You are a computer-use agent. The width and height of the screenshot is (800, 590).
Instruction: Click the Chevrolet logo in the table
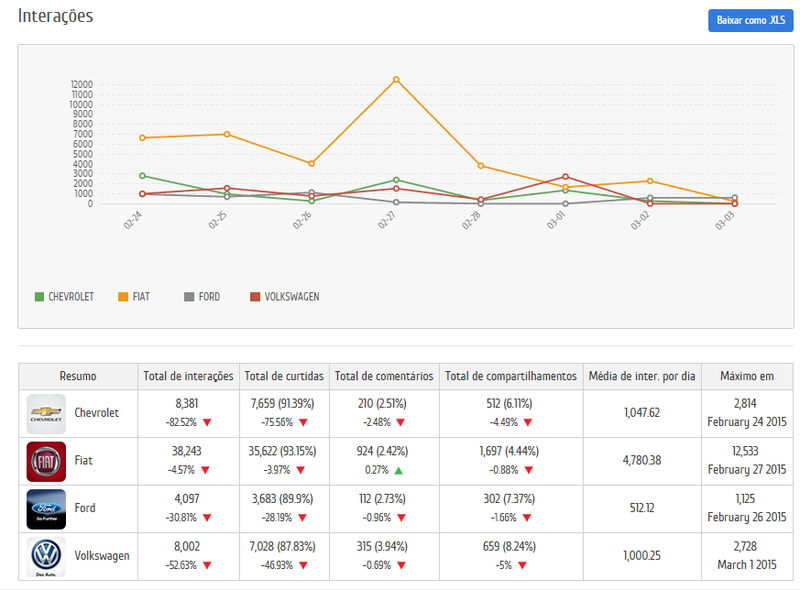(46, 413)
